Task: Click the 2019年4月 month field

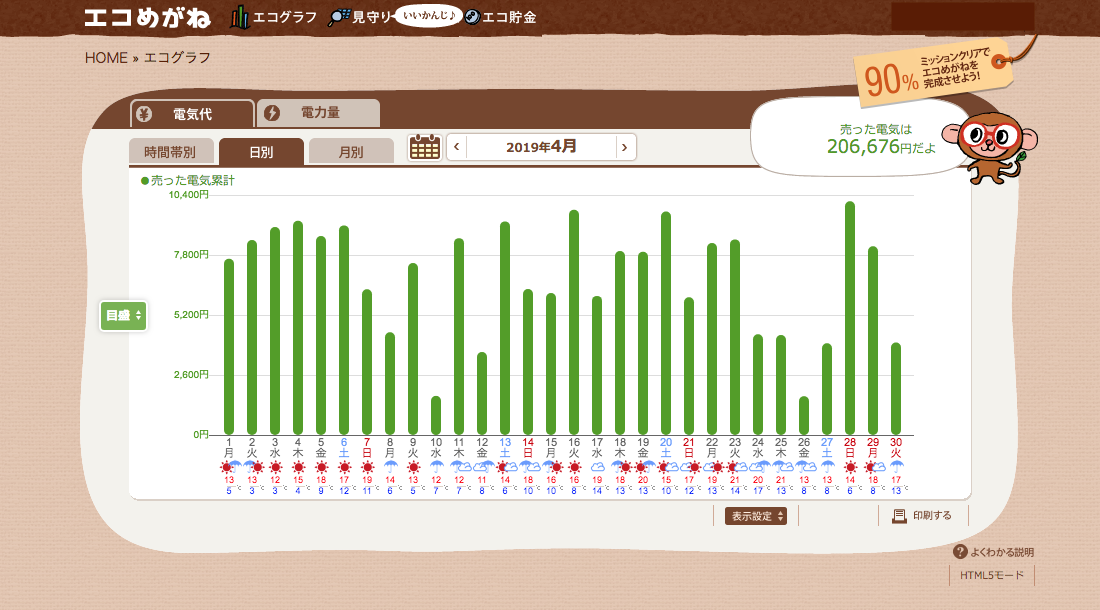Action: pos(541,147)
